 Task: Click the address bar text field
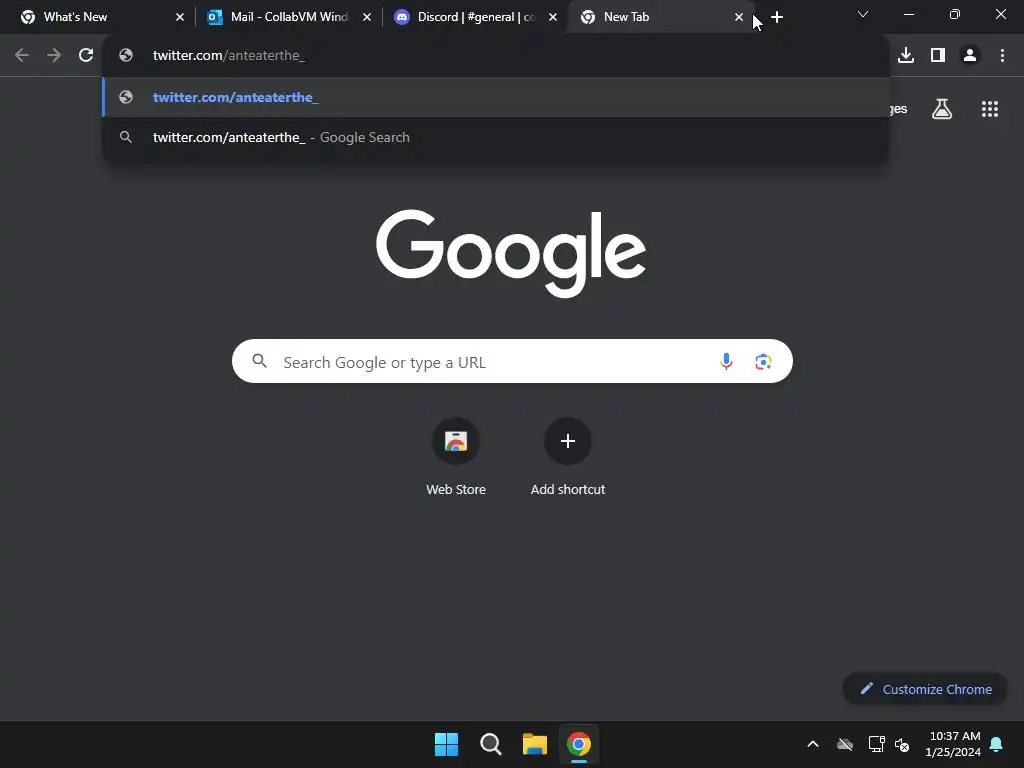(496, 56)
